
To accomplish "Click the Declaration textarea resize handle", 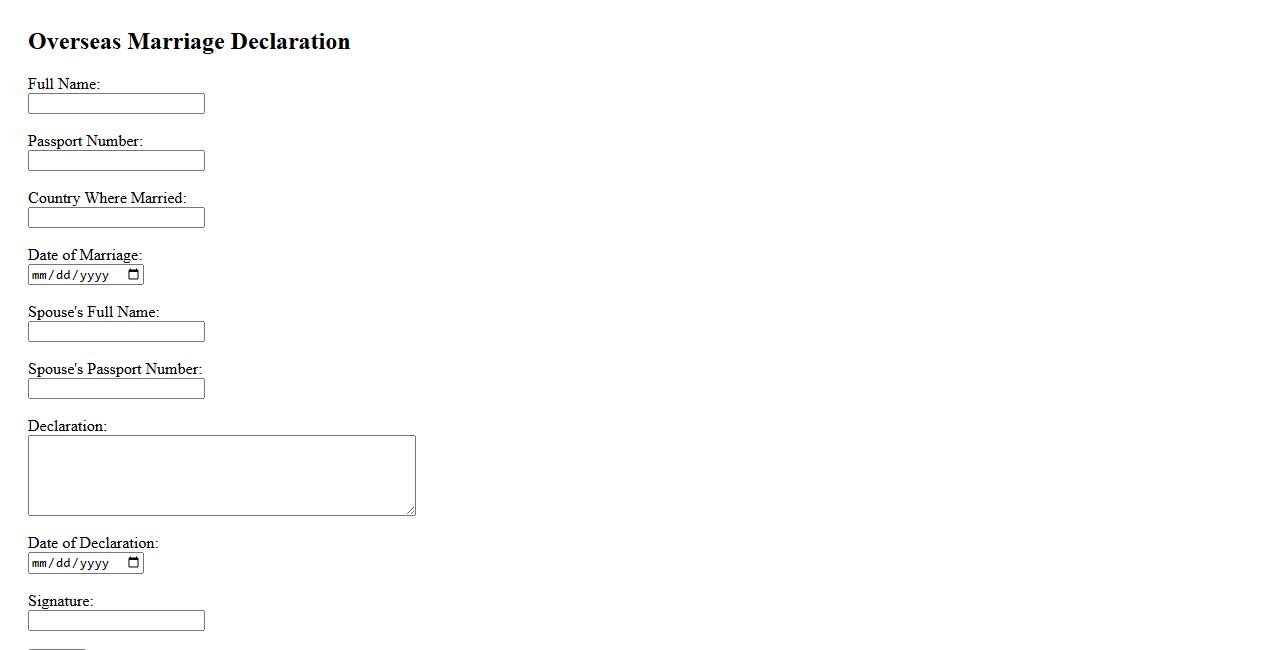I will click(x=410, y=510).
